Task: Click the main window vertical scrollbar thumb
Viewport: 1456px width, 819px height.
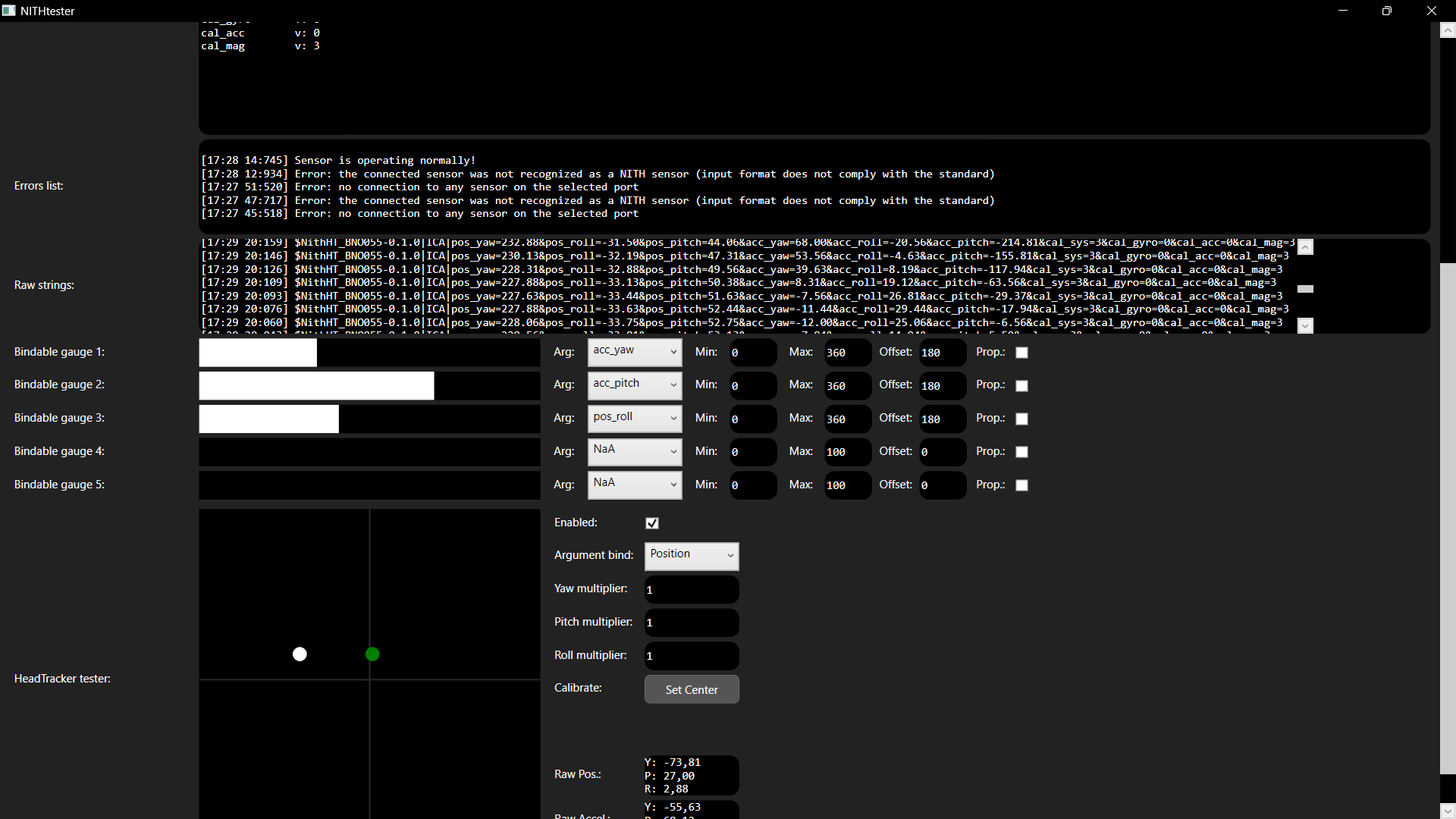Action: coord(1448,518)
